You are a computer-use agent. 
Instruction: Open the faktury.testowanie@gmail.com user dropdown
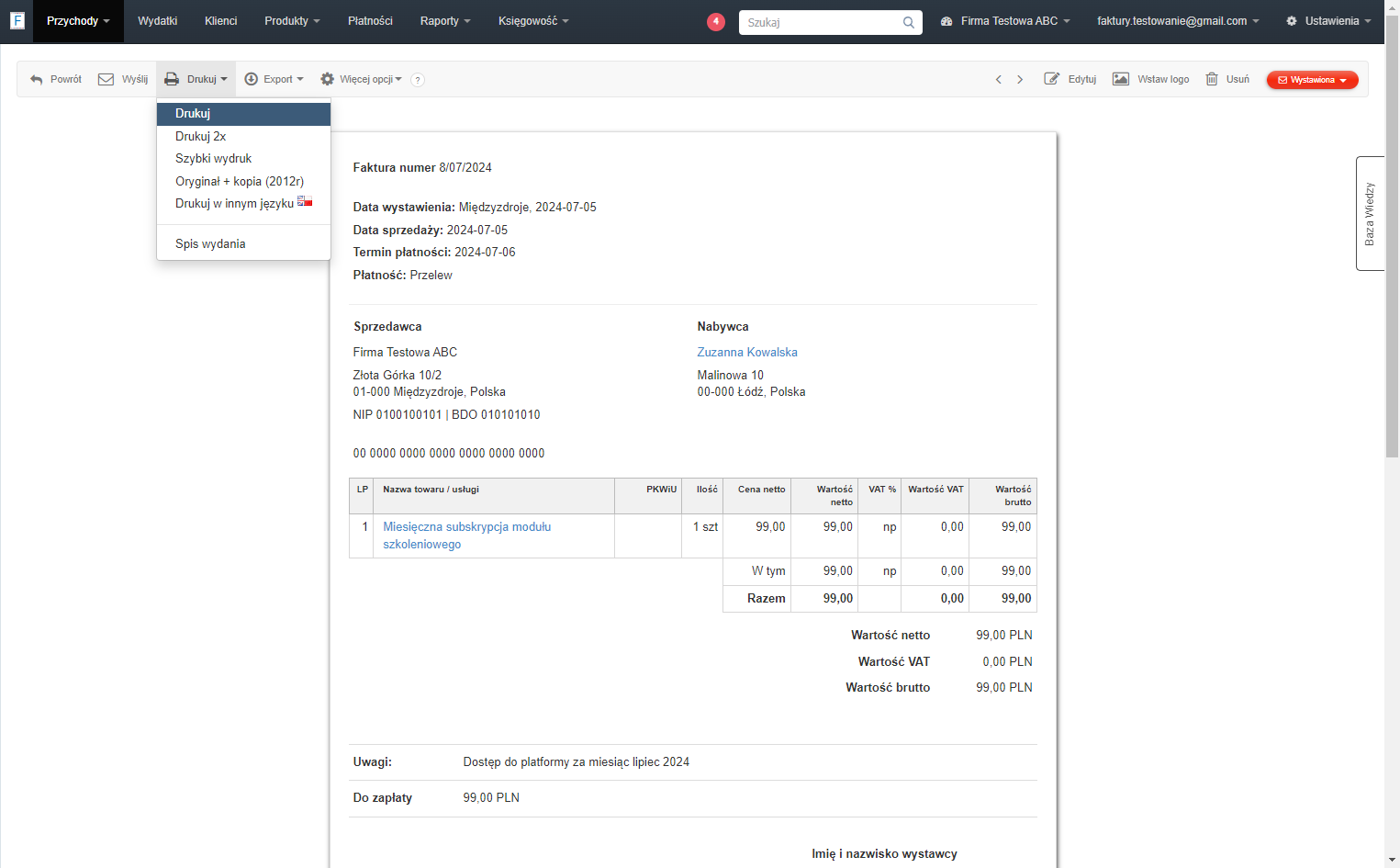click(1178, 21)
